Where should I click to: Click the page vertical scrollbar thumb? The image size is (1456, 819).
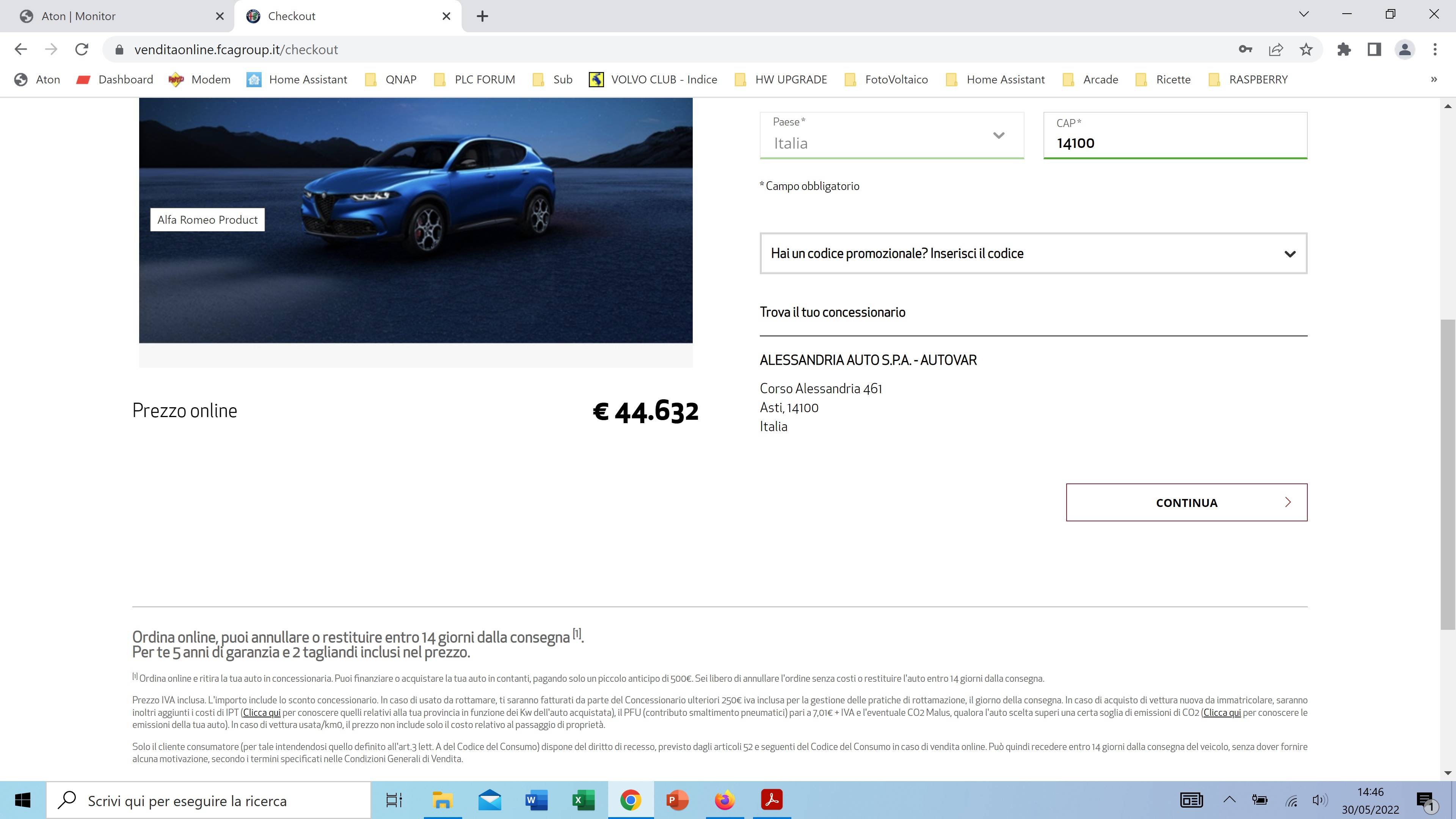1448,475
